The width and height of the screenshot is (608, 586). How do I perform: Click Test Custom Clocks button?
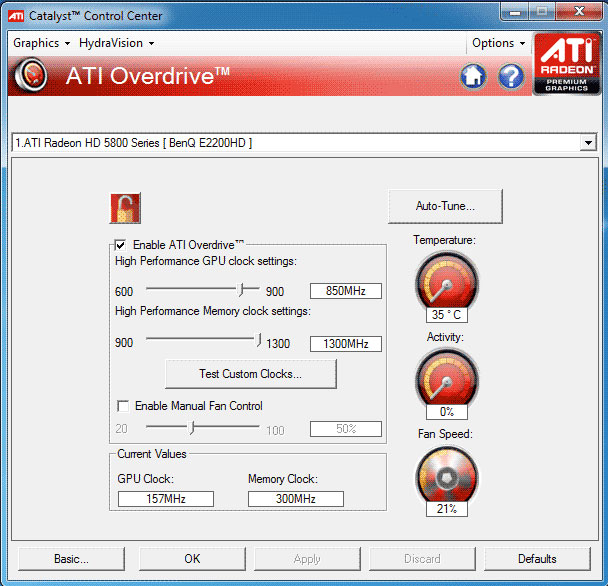tap(250, 373)
